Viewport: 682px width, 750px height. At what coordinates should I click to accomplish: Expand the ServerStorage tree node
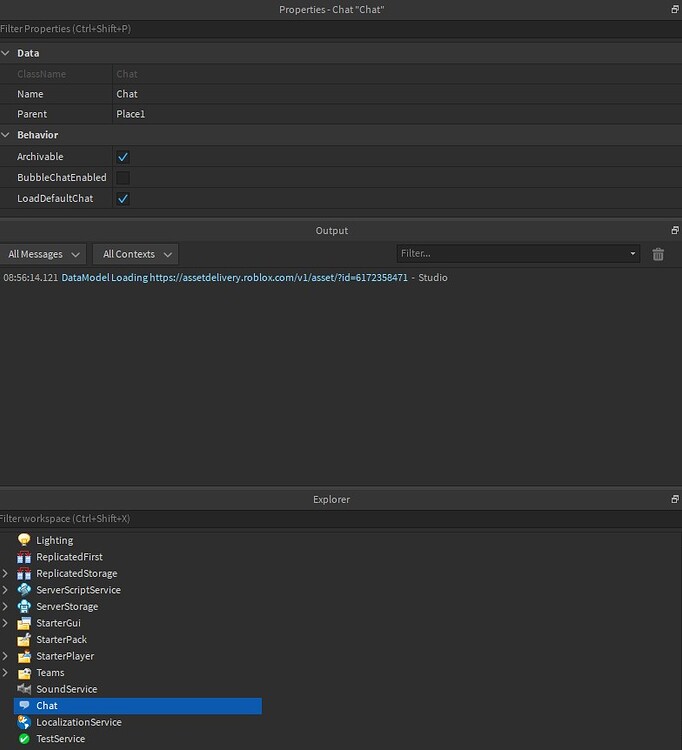(x=5, y=606)
